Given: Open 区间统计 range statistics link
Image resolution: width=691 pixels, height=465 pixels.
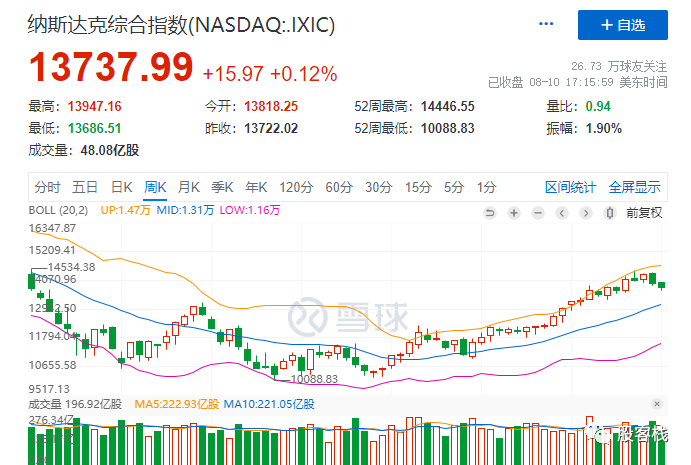Looking at the screenshot, I should pos(570,187).
